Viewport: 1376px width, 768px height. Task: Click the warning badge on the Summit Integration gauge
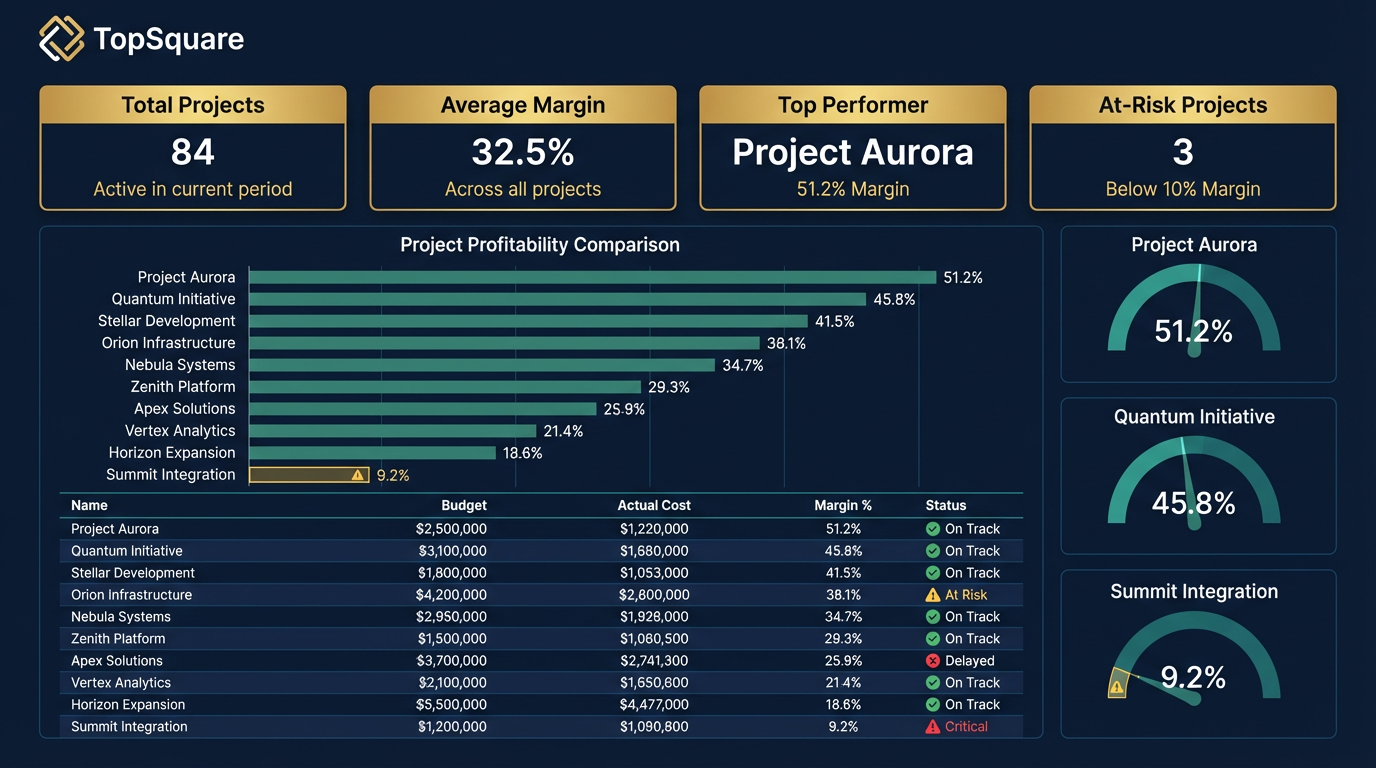pos(1117,687)
